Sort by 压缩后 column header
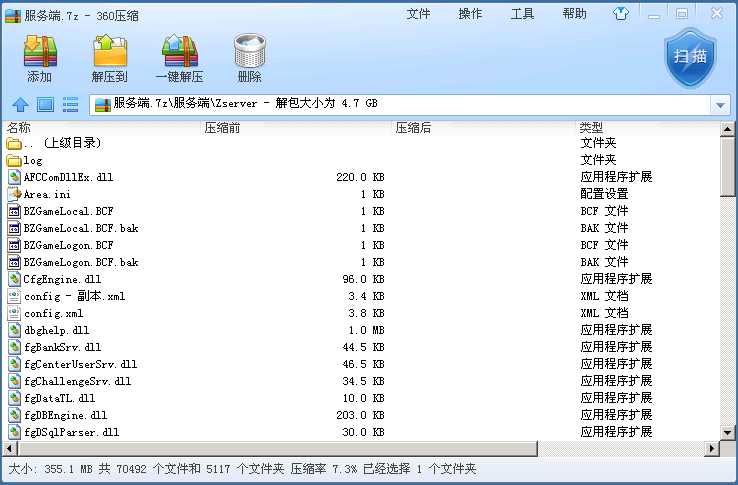738x485 pixels. coord(413,128)
